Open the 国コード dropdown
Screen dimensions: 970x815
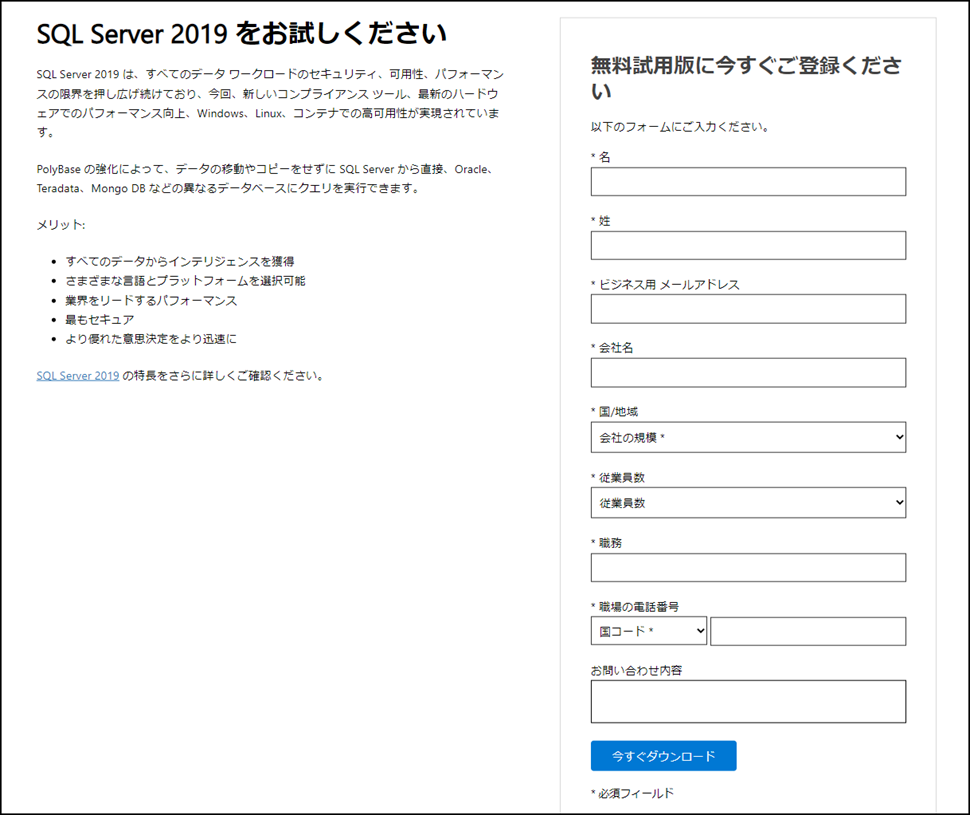point(648,631)
